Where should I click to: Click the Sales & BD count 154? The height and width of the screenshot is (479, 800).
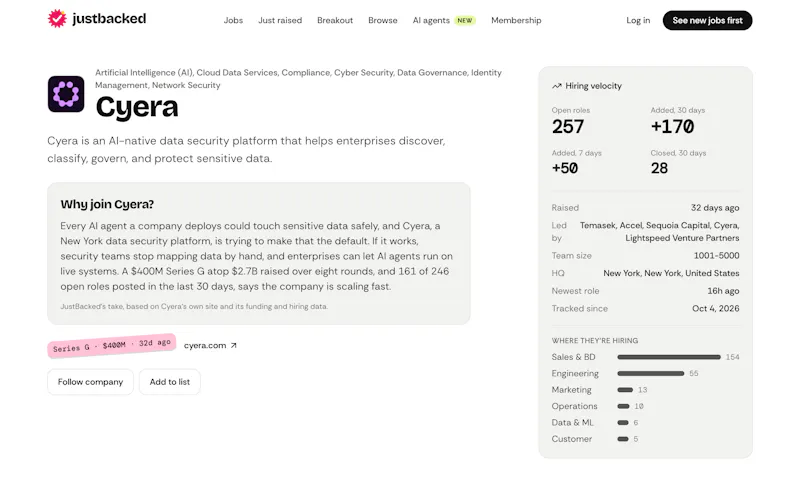(733, 357)
